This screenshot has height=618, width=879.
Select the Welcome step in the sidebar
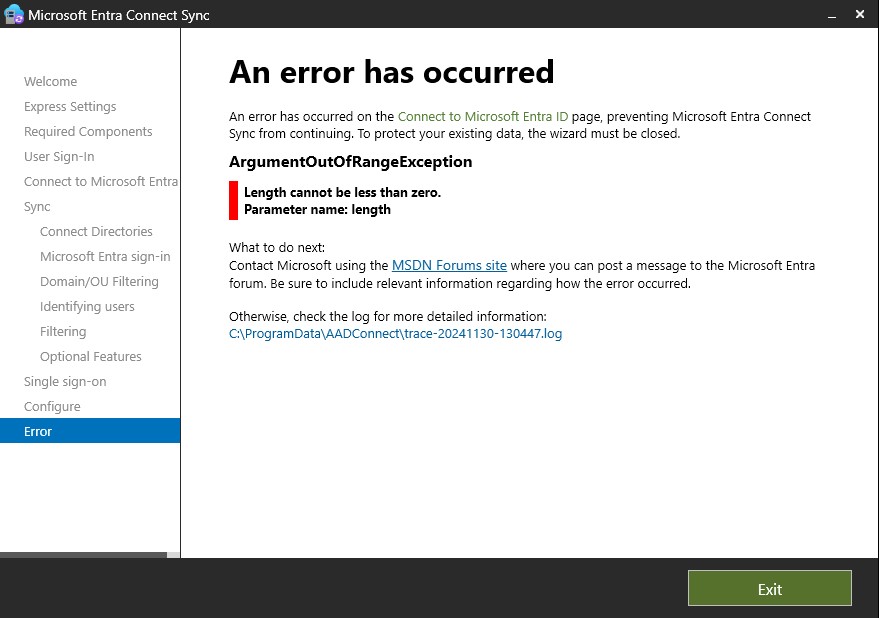point(50,81)
